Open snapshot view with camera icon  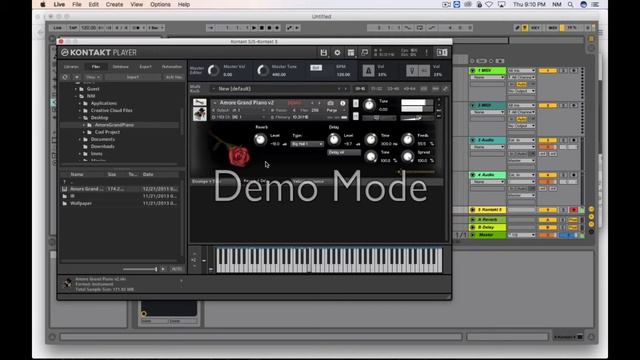(330, 103)
